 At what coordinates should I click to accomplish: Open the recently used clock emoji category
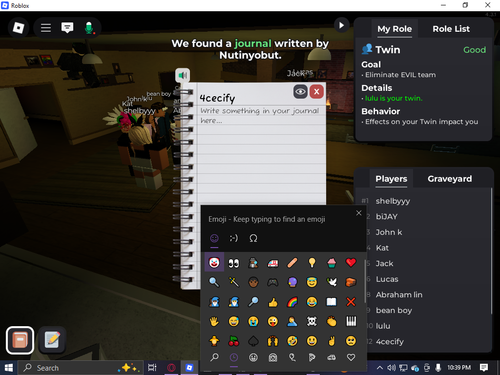(x=234, y=358)
